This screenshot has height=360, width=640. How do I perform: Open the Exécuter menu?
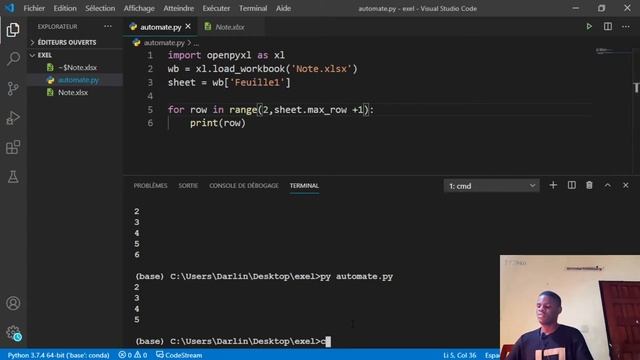216,8
